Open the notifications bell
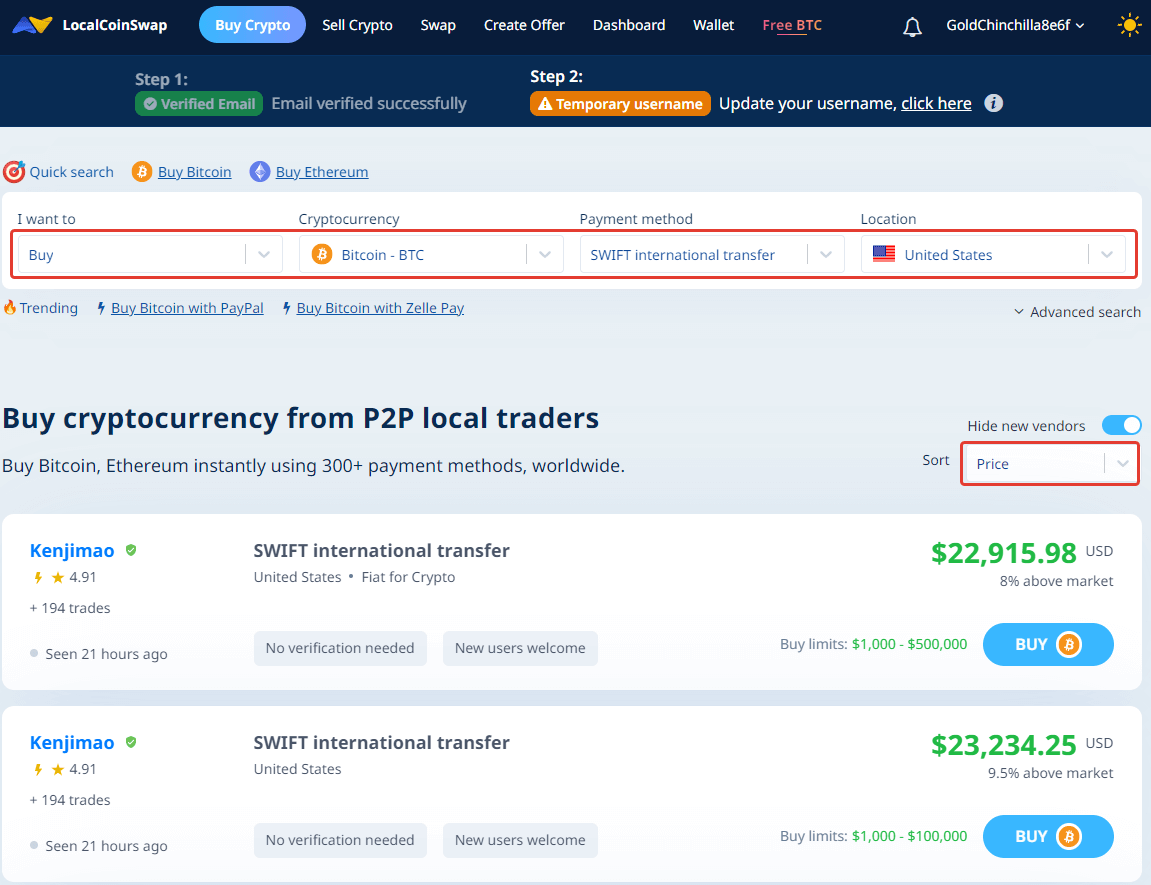 tap(912, 26)
